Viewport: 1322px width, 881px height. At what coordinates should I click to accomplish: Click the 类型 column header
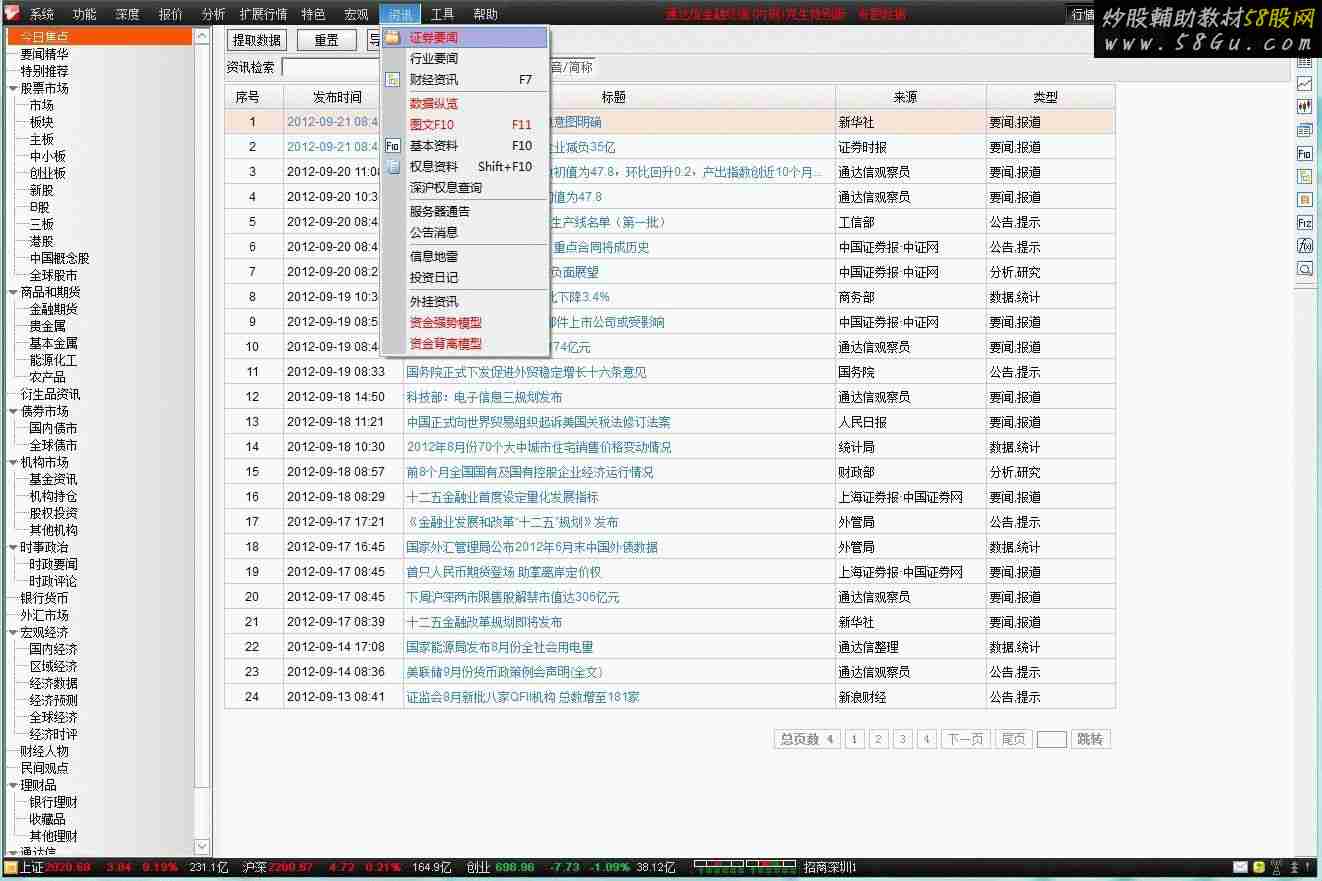click(x=1051, y=97)
